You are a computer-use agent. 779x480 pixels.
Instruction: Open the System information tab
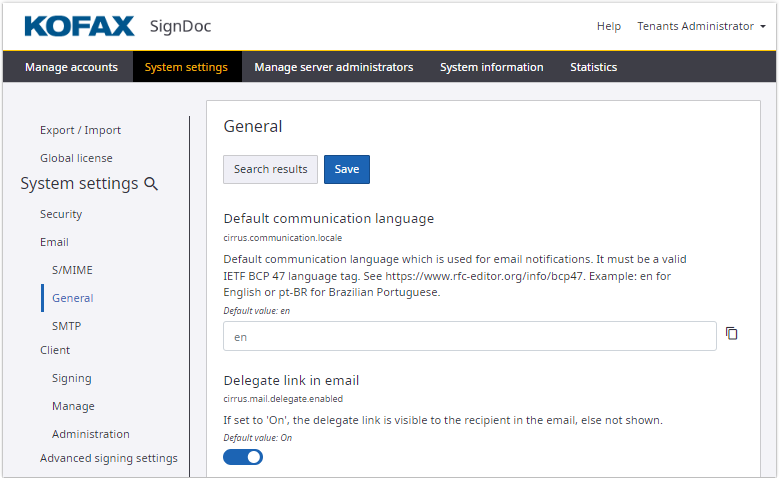491,67
